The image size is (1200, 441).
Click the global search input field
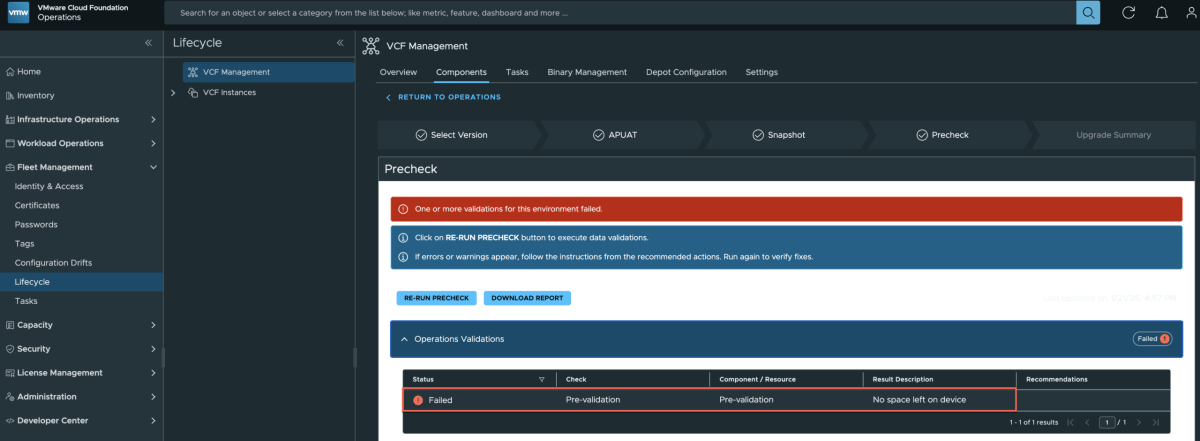tap(620, 14)
